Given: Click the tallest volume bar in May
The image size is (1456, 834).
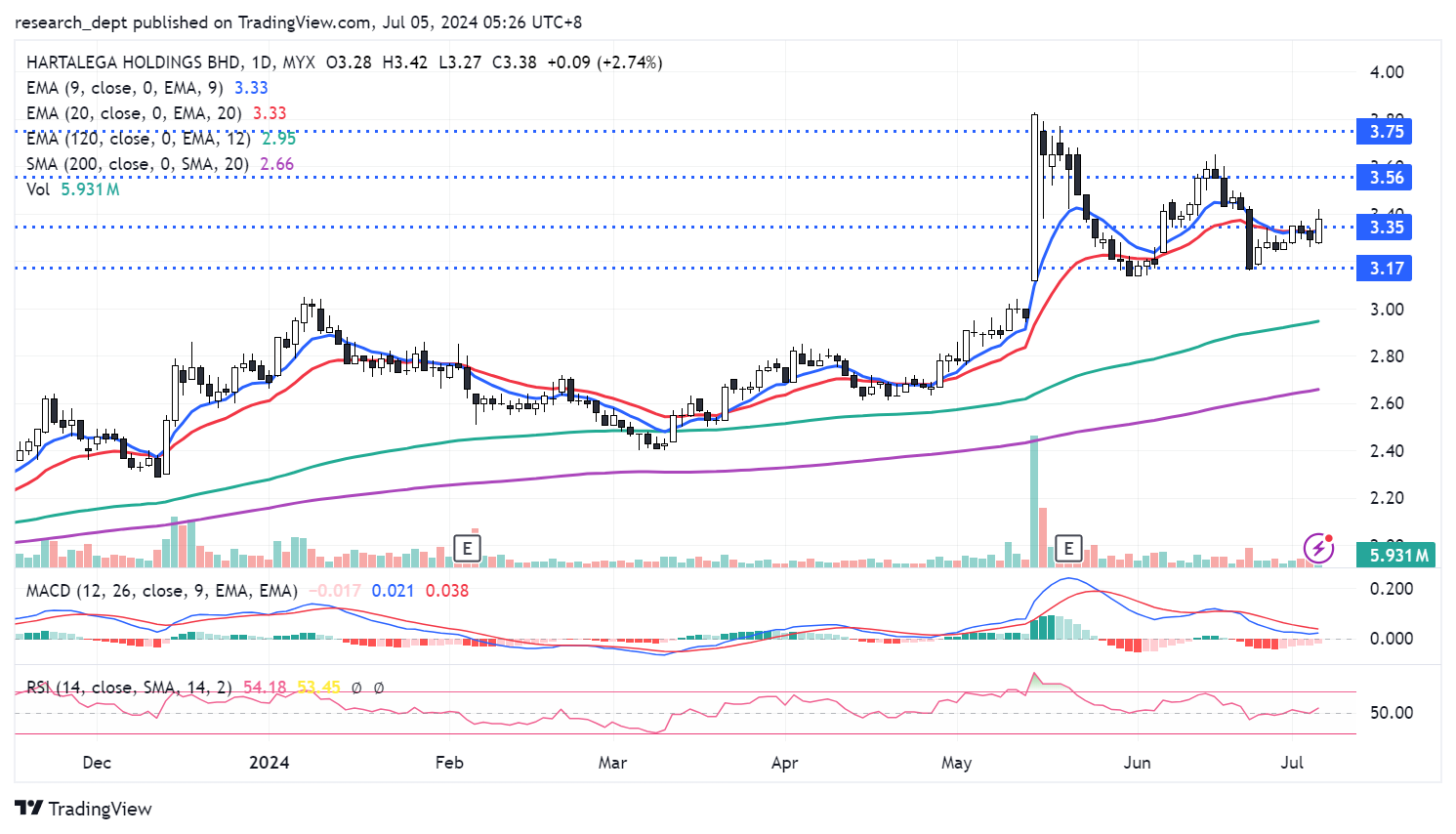Looking at the screenshot, I should [x=1034, y=501].
